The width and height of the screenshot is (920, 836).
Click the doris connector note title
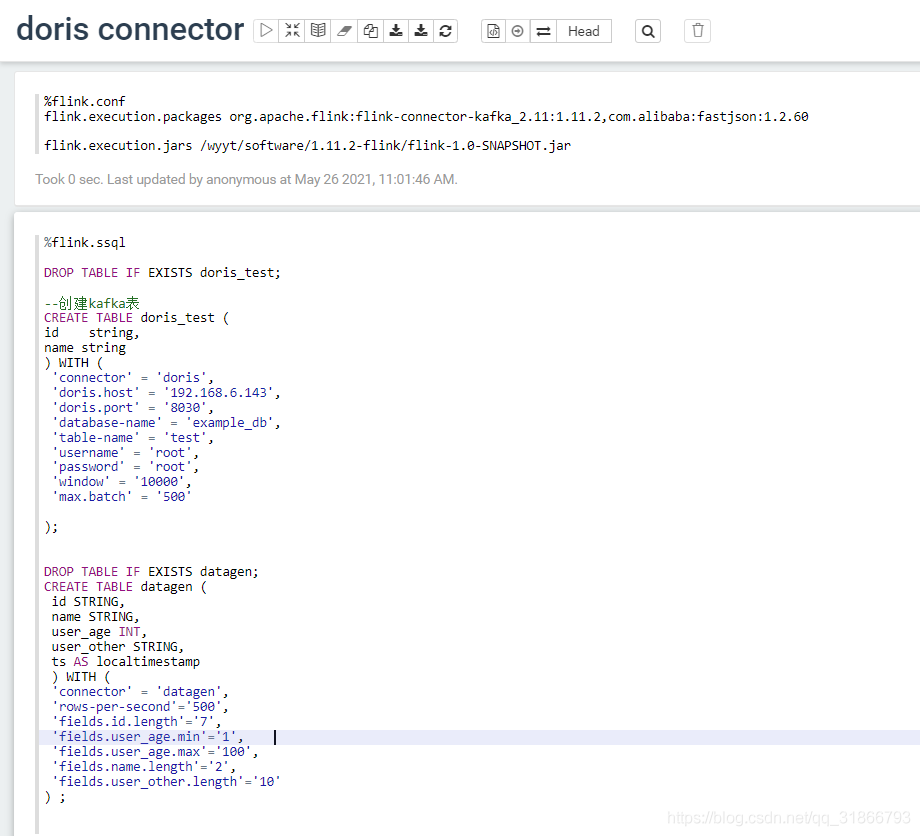[x=130, y=29]
